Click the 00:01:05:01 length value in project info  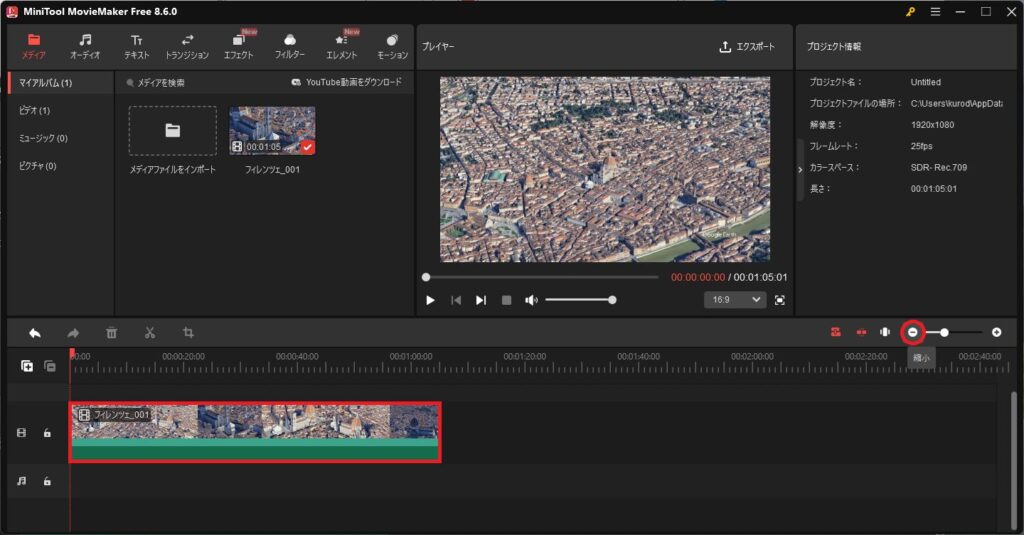[x=933, y=189]
